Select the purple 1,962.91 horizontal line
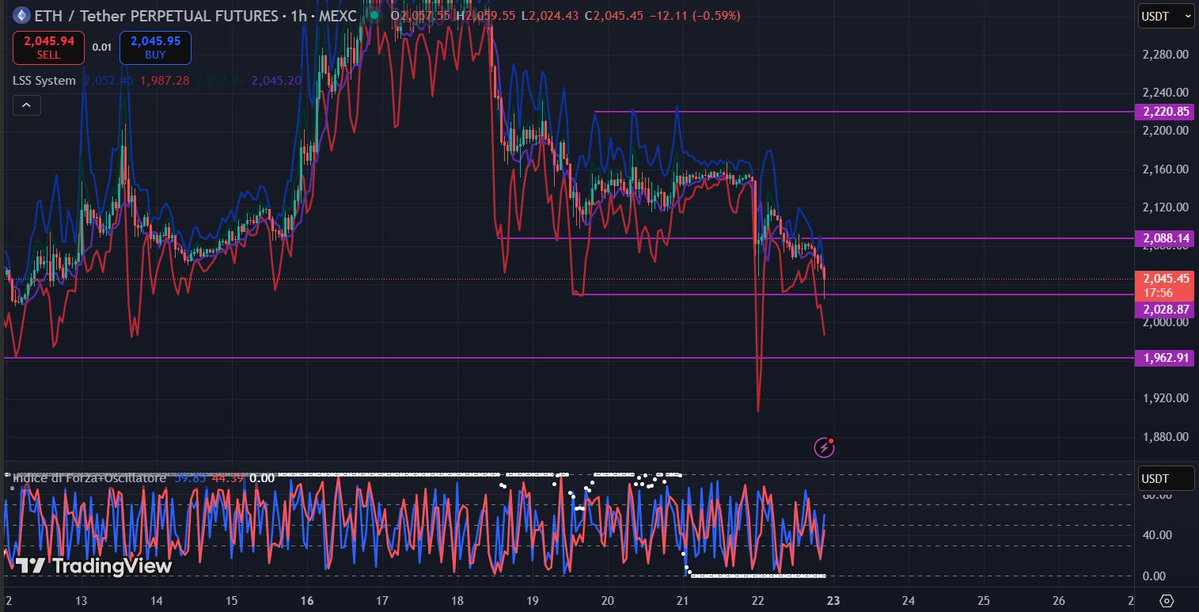Viewport: 1199px width, 612px height. point(568,357)
